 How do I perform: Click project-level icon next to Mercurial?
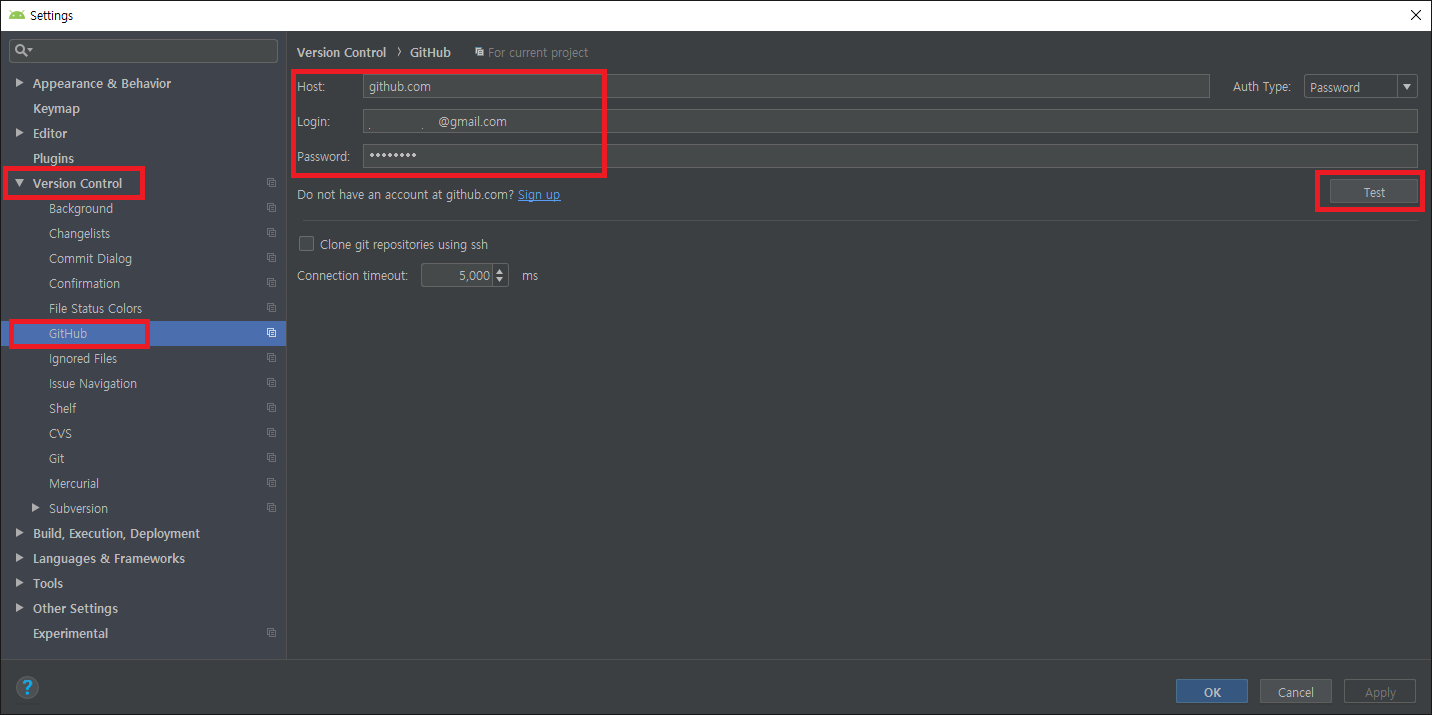coord(271,483)
